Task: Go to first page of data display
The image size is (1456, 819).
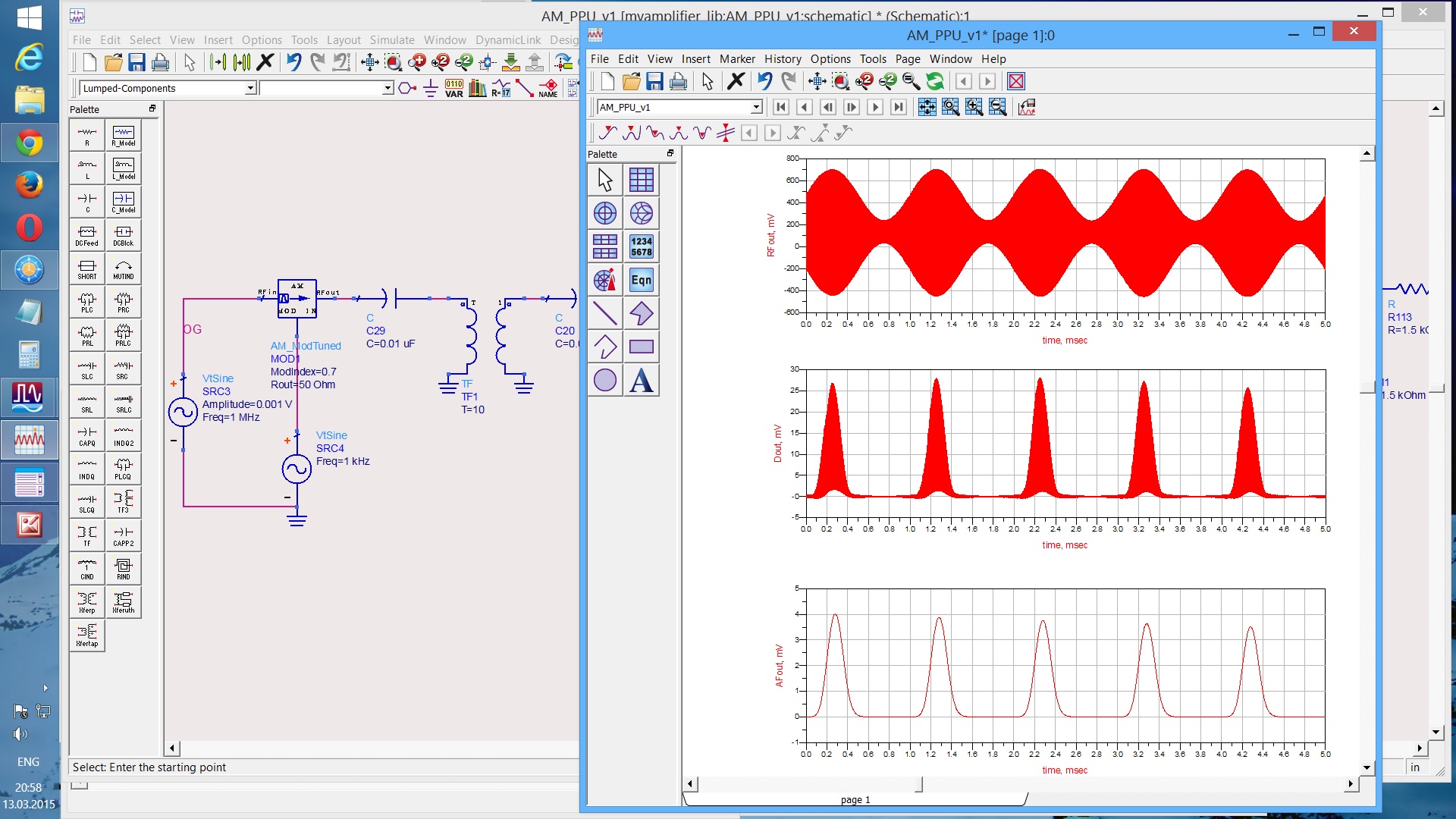Action: pos(780,107)
